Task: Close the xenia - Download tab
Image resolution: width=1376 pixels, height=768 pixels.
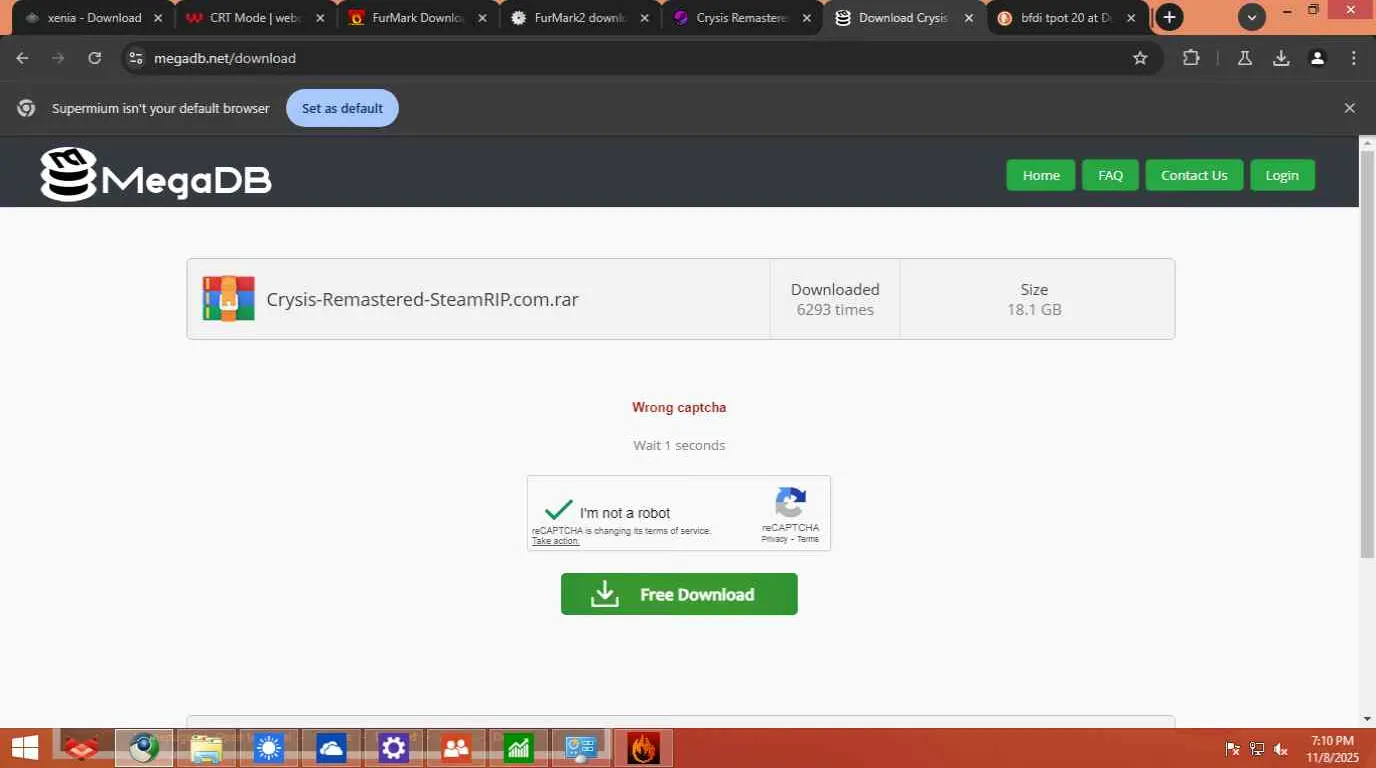Action: coord(158,18)
